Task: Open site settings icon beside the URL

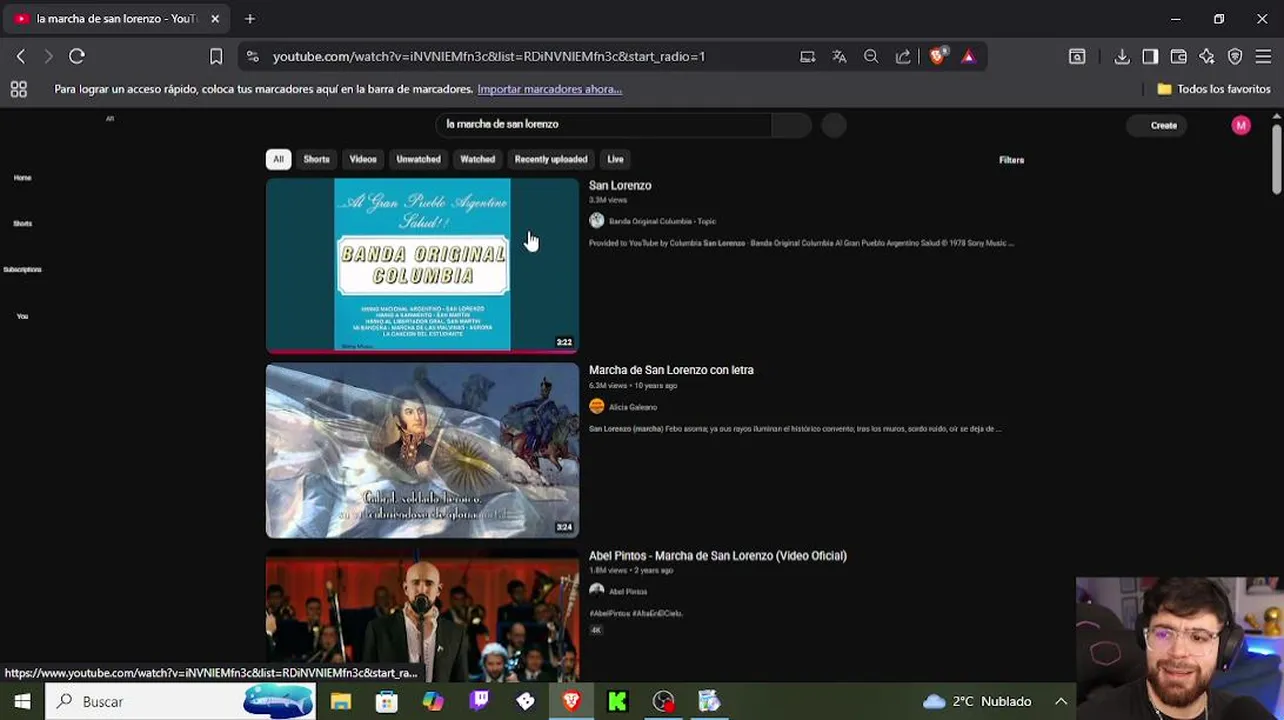Action: point(252,57)
